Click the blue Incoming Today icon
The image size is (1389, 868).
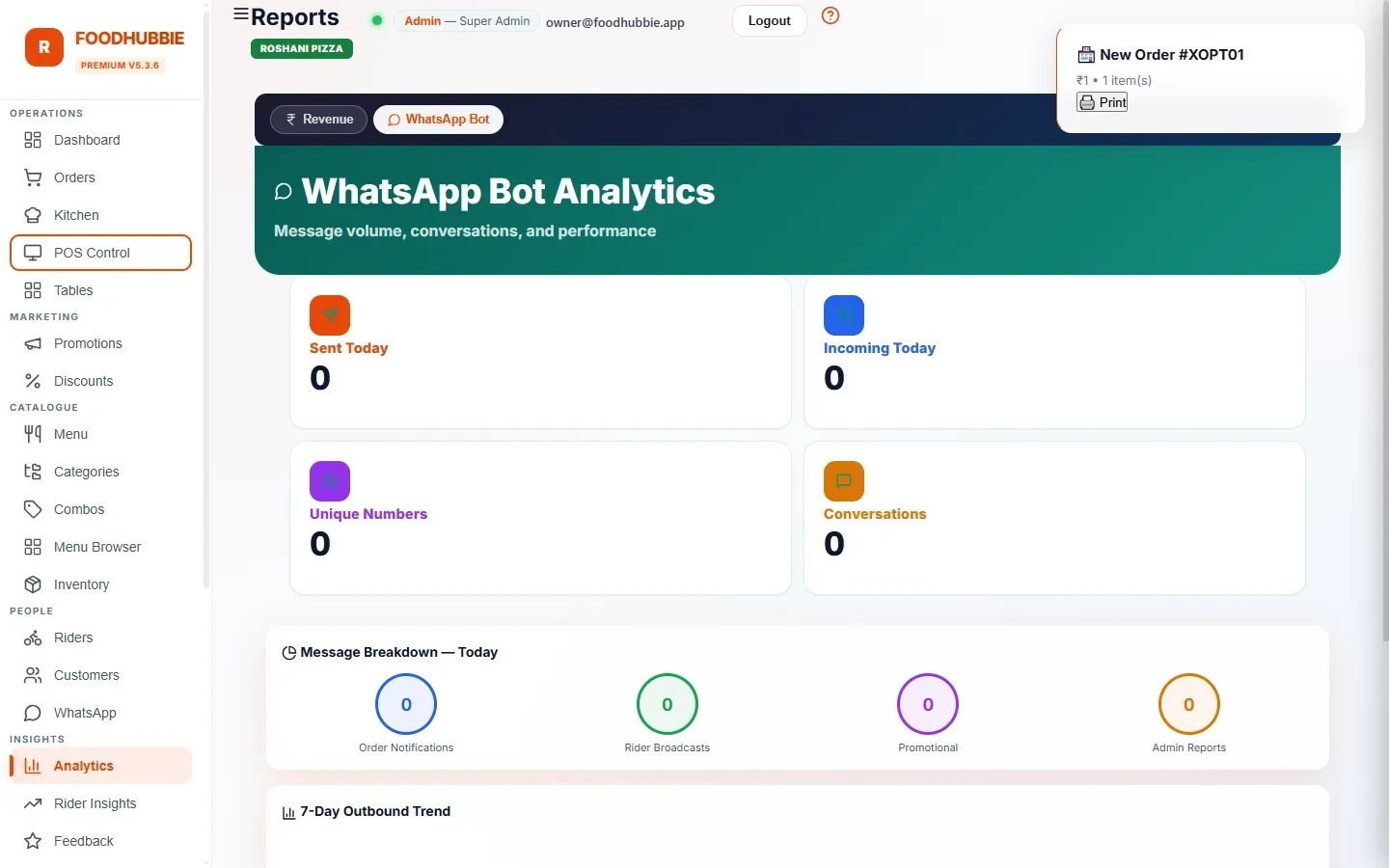coord(844,315)
